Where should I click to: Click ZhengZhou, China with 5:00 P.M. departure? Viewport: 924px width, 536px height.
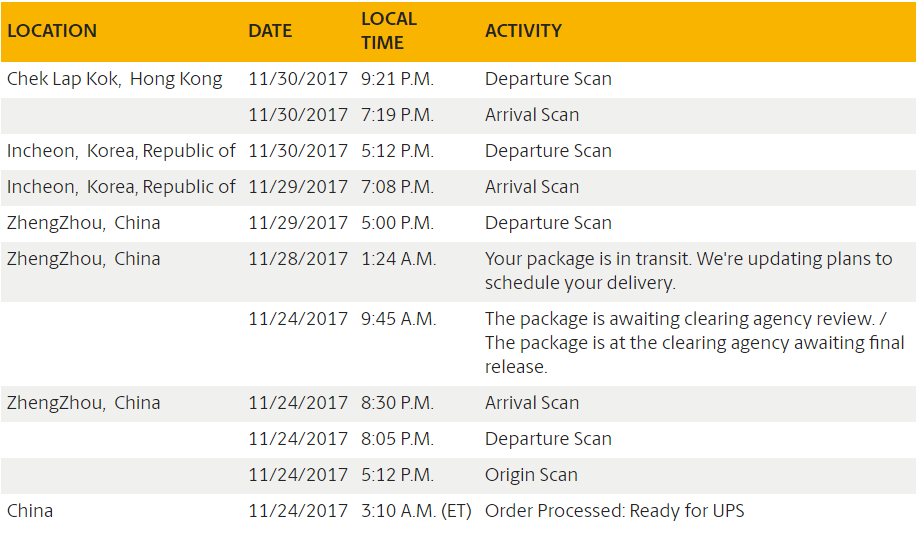click(x=84, y=223)
